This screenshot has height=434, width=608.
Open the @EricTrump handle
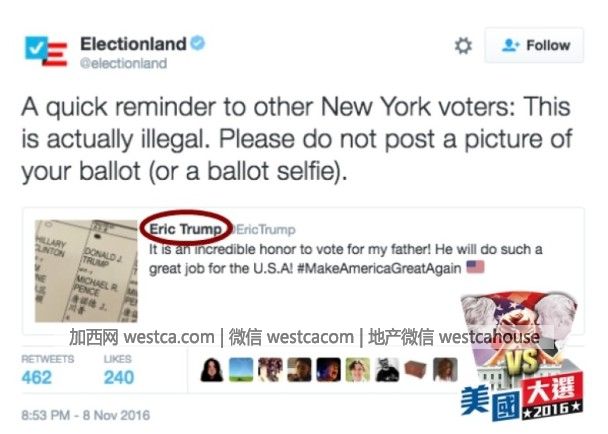point(264,230)
